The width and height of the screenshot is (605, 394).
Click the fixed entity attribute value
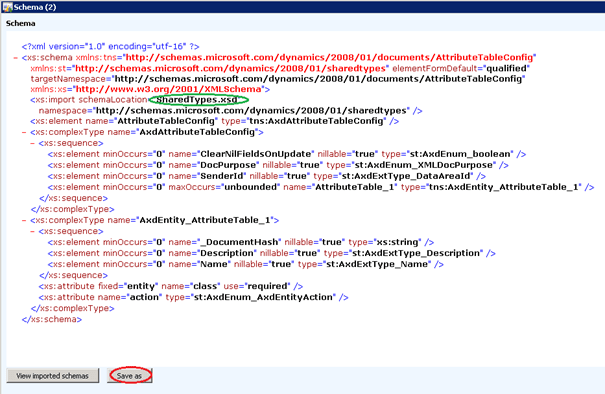click(x=141, y=286)
